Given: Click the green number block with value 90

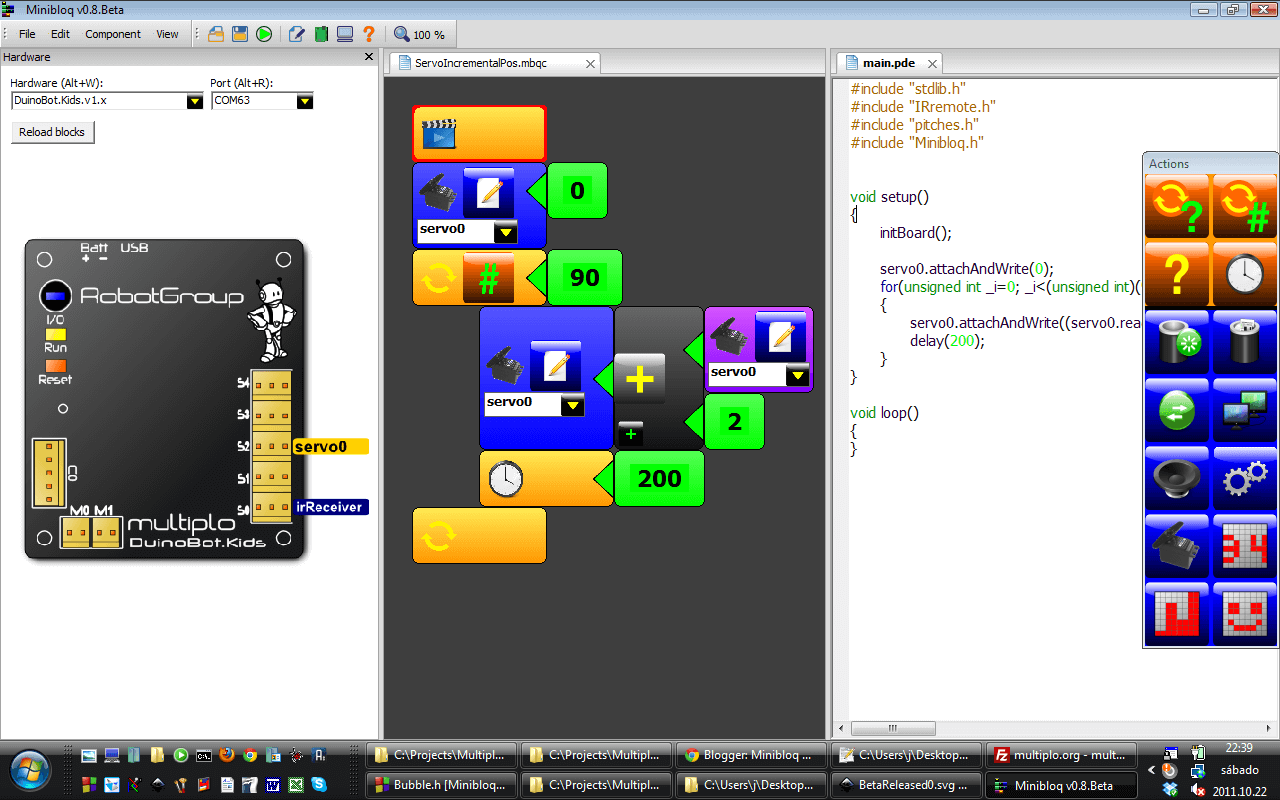Looking at the screenshot, I should click(x=585, y=277).
